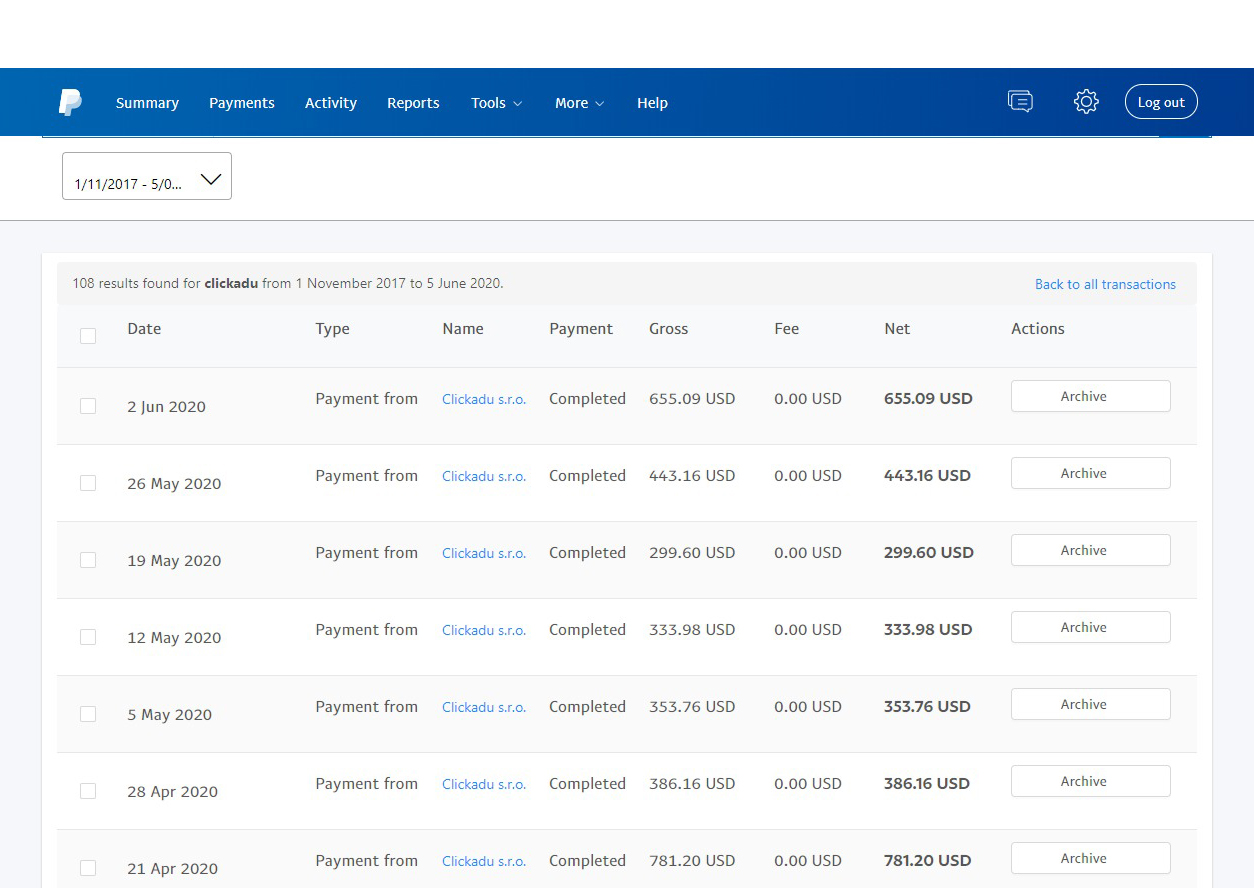The height and width of the screenshot is (888, 1254).
Task: Open Clickadu s.r.o. link for 5 May 2020
Action: tap(484, 707)
